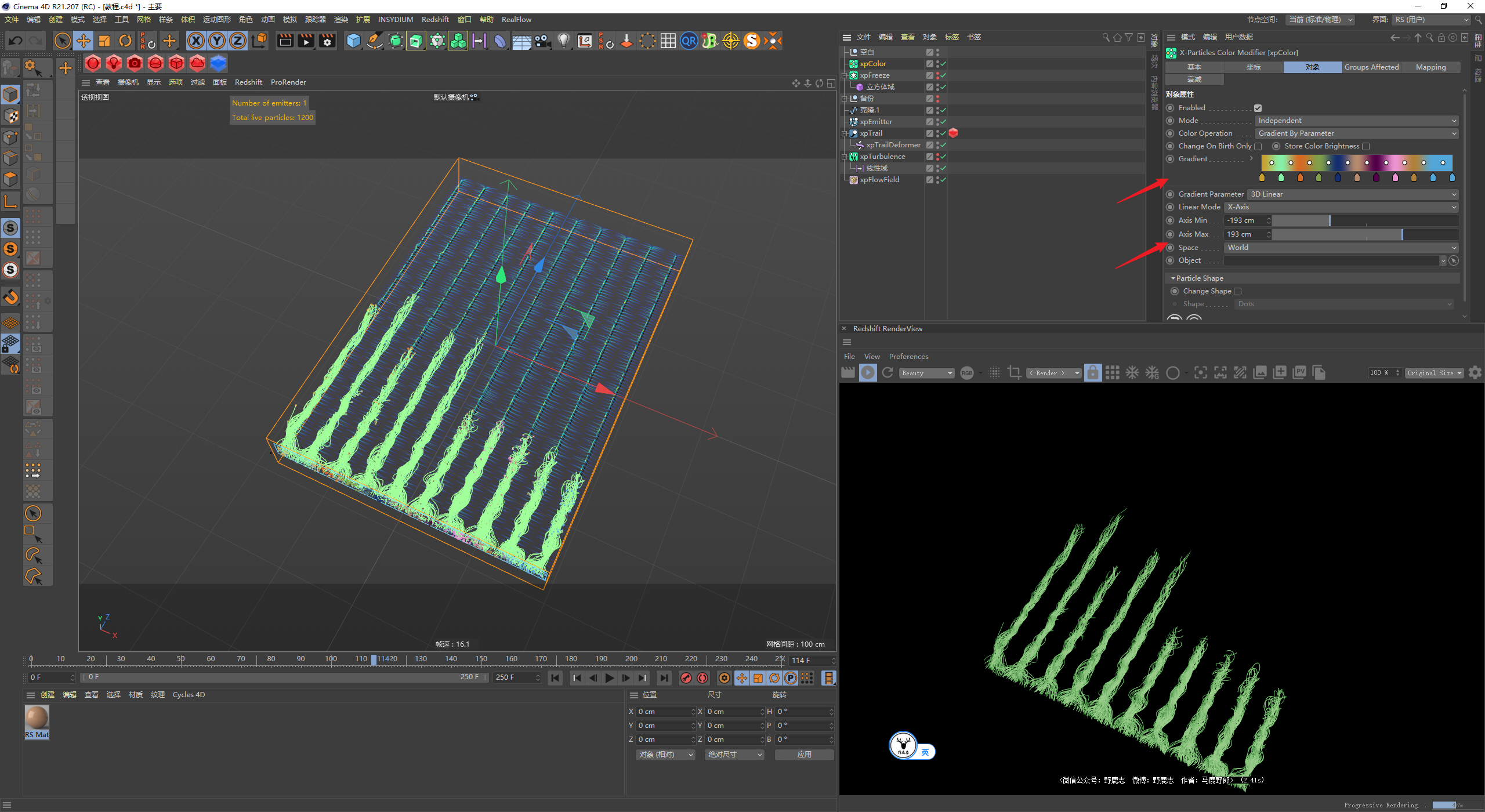Open the Space dropdown set to World
This screenshot has width=1485, height=812.
pyautogui.click(x=1341, y=248)
